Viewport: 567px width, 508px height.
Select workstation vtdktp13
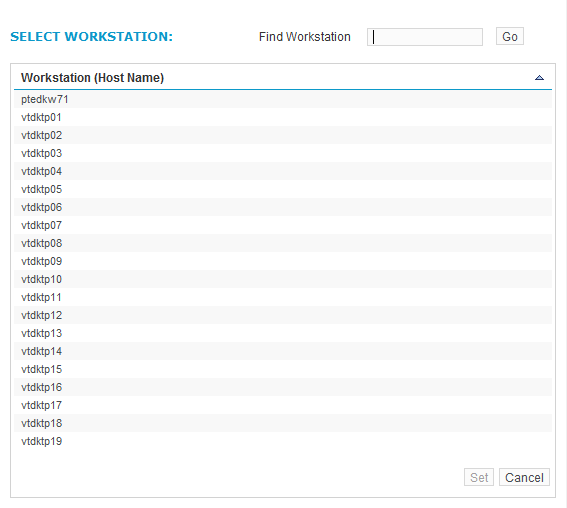283,333
